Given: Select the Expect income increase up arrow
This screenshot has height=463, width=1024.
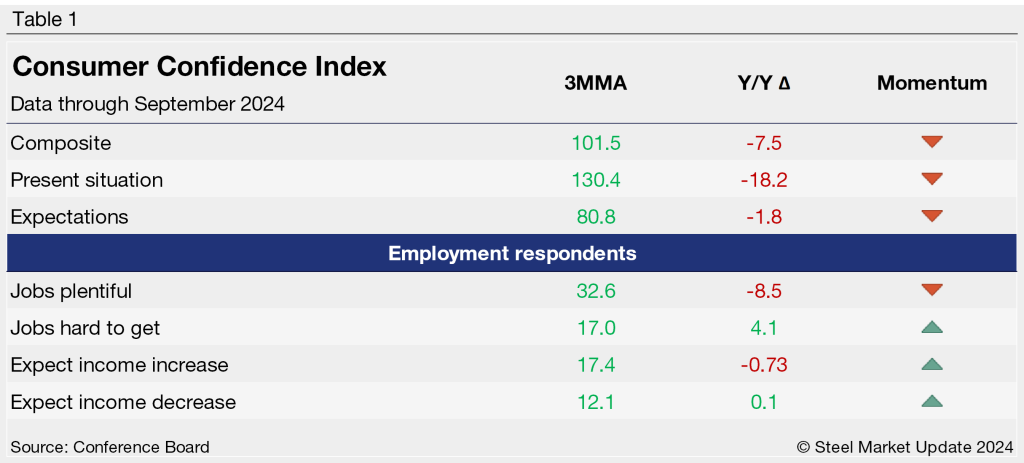Looking at the screenshot, I should pos(932,364).
